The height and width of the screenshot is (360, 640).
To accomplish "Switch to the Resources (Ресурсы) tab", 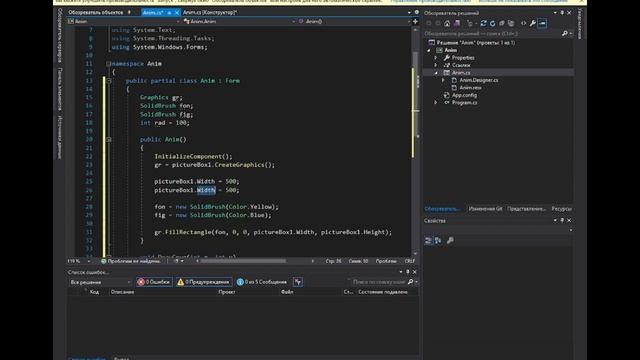I will click(562, 209).
